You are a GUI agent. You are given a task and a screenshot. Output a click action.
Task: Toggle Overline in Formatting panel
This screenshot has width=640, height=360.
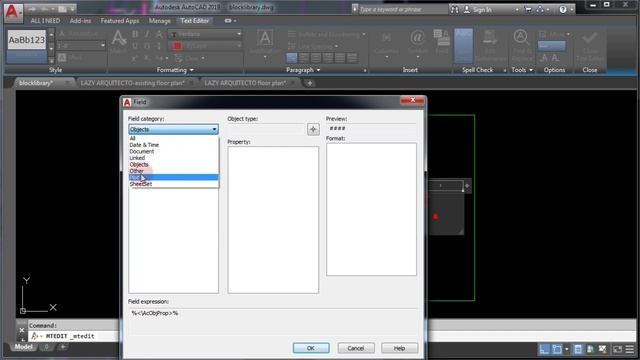[x=147, y=46]
